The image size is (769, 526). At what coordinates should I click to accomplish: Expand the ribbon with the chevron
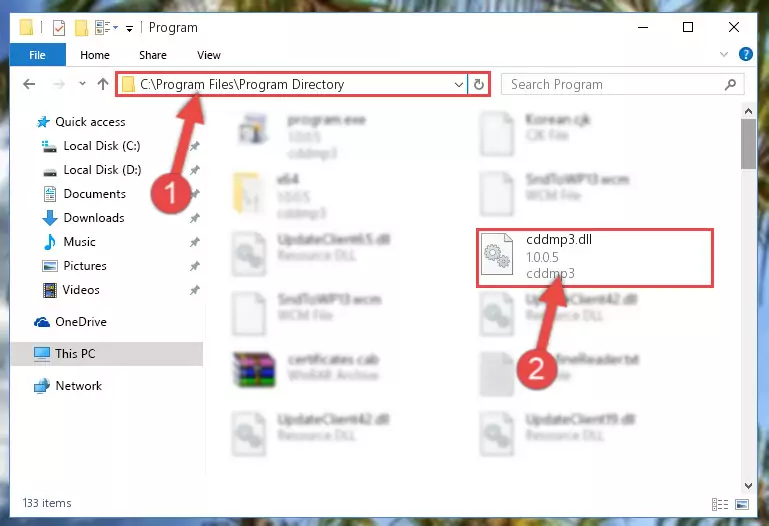point(724,54)
